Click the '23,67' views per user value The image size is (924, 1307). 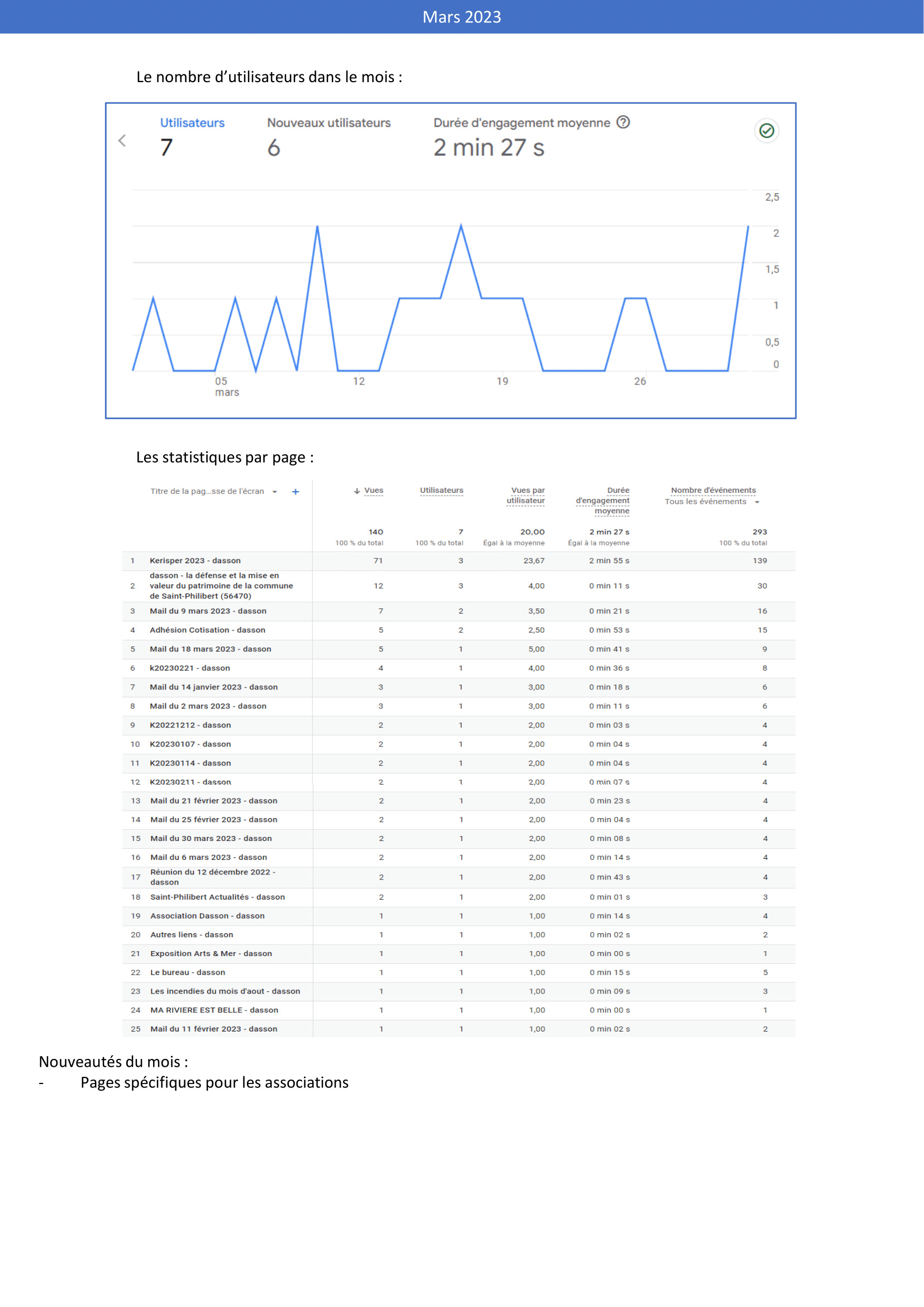[534, 561]
